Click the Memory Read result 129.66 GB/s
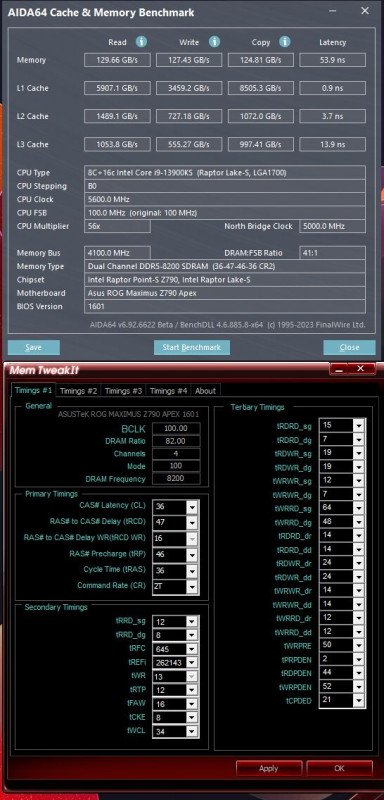 [x=117, y=60]
